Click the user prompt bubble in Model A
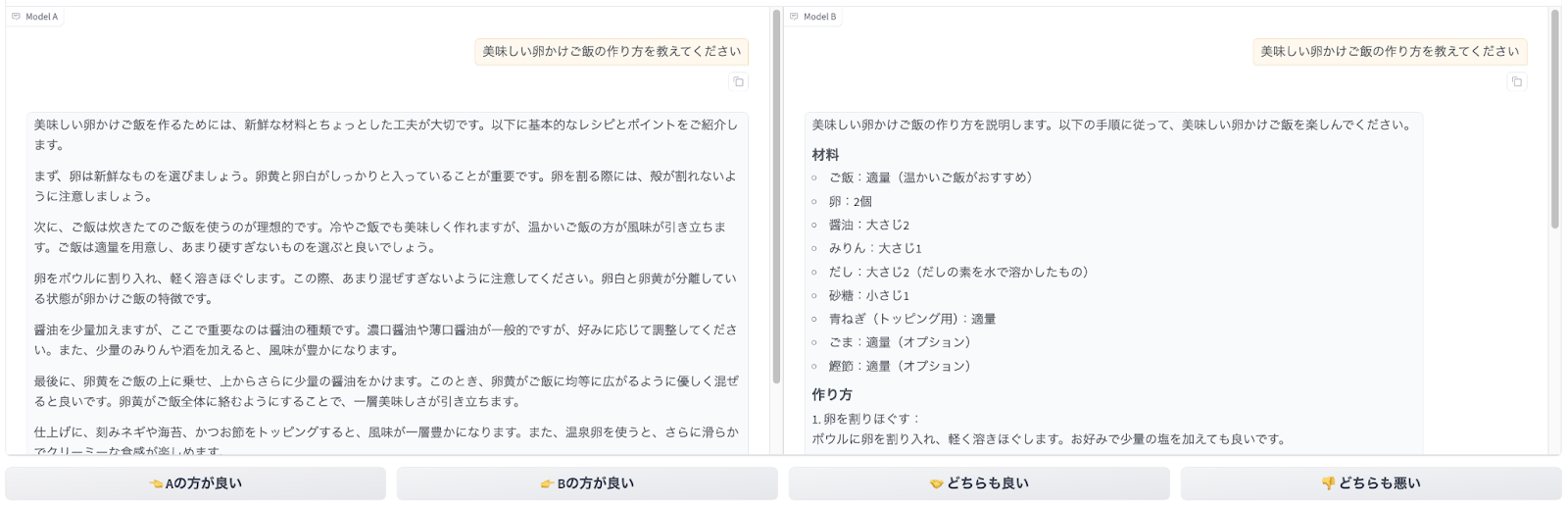 point(612,52)
